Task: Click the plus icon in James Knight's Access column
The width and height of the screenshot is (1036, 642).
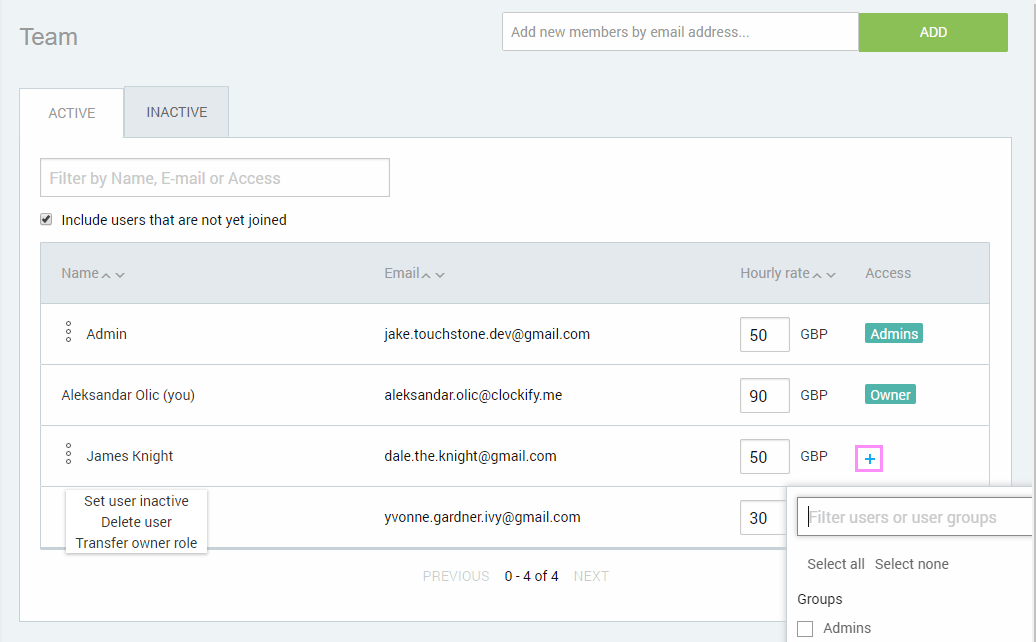Action: [870, 458]
